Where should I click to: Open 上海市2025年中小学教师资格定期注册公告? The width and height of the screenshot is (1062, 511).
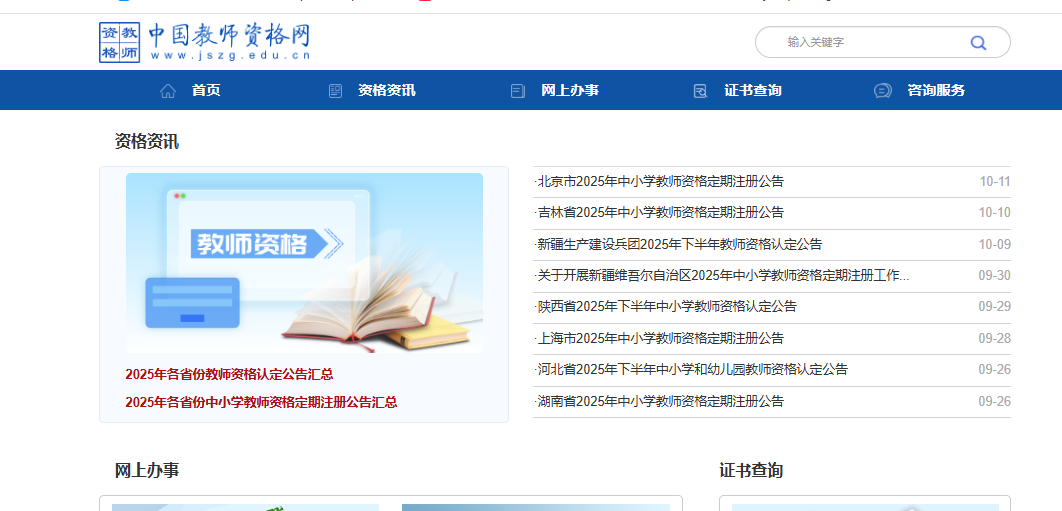point(660,338)
